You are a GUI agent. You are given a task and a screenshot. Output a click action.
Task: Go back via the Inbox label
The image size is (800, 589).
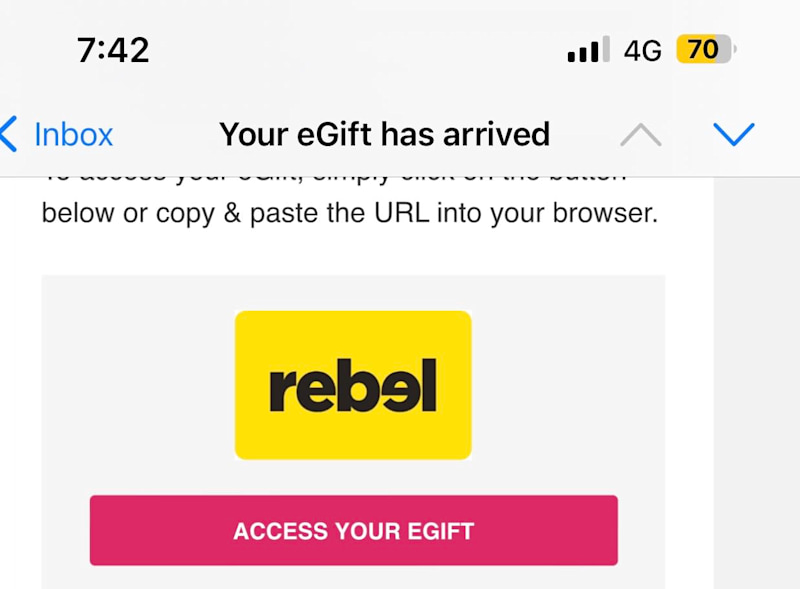73,135
